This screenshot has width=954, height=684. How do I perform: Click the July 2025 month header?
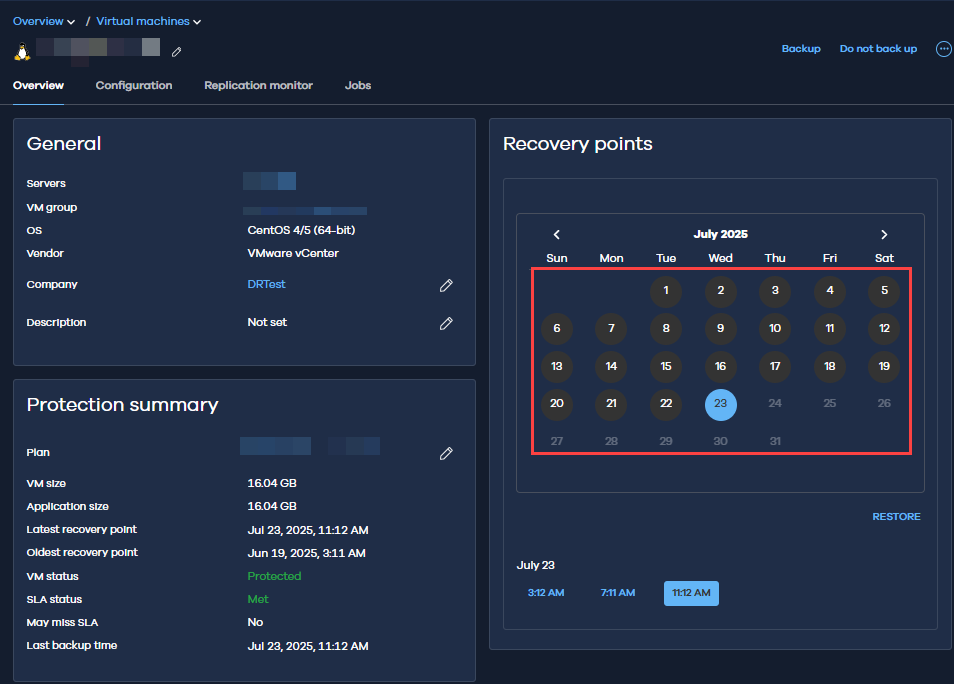720,234
